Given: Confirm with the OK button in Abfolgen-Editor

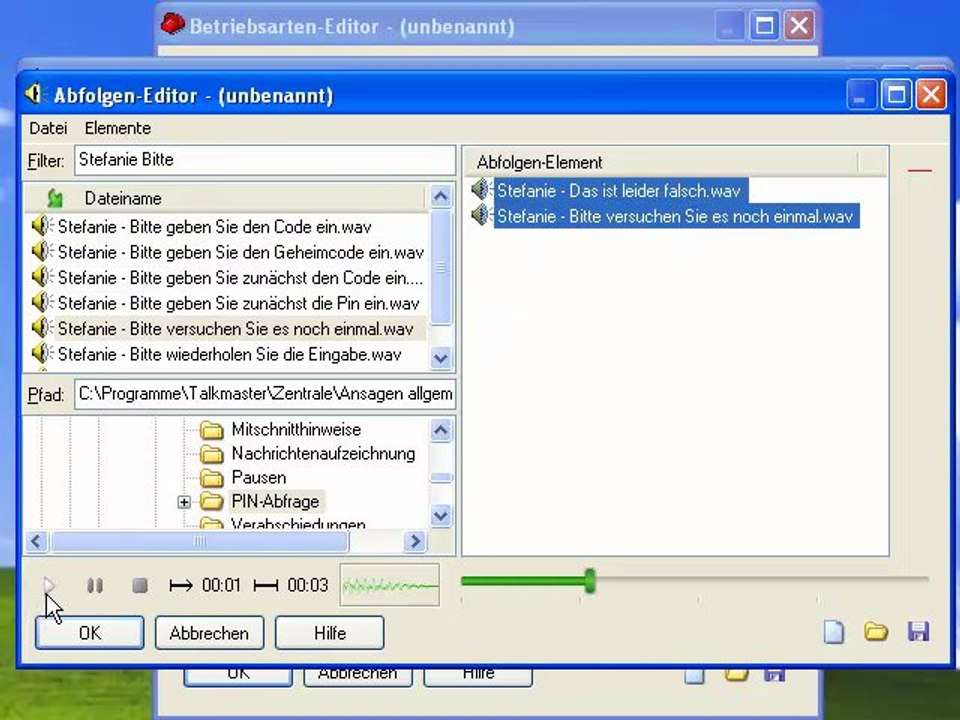Looking at the screenshot, I should click(x=89, y=632).
